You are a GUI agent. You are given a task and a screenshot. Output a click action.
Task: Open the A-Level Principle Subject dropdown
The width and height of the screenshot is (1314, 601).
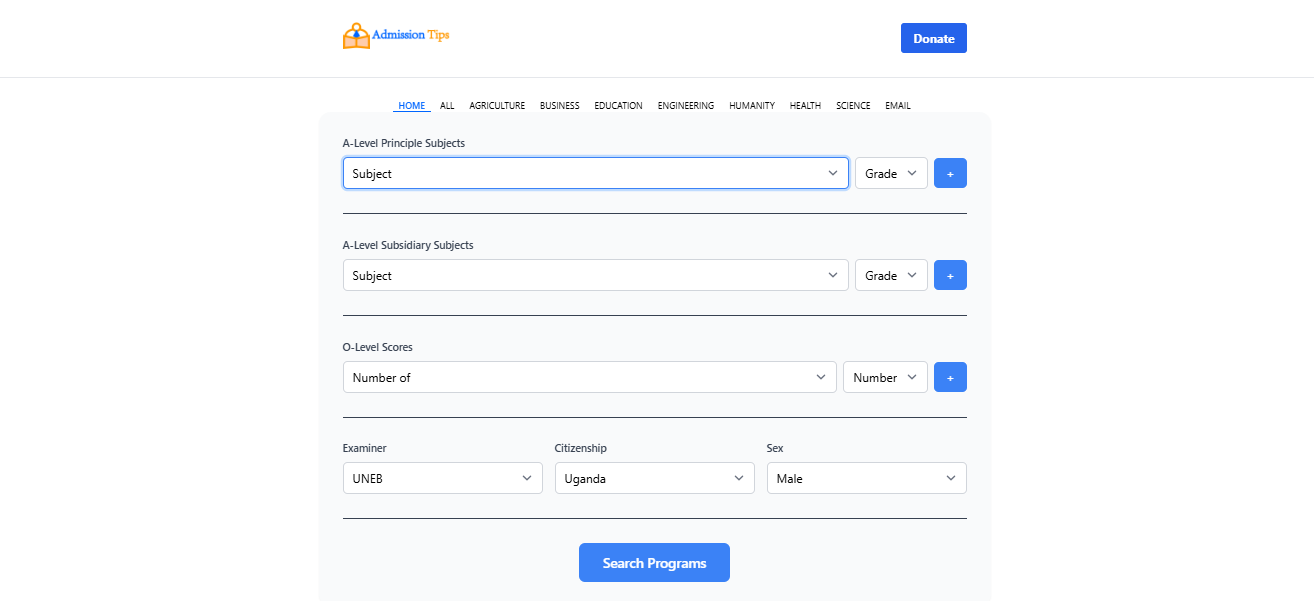596,173
